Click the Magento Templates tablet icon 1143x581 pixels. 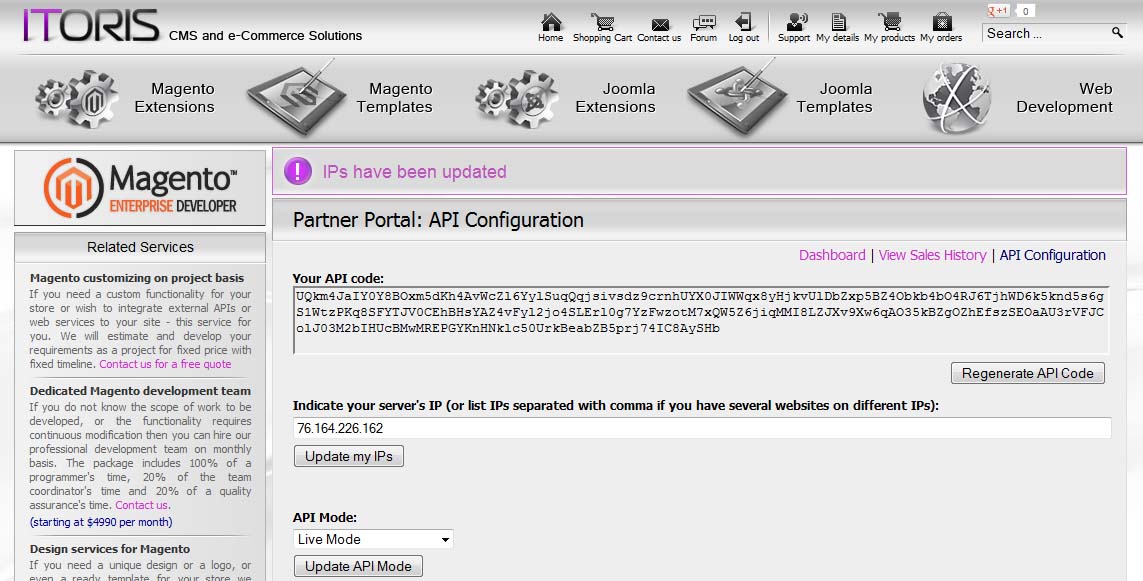[297, 98]
